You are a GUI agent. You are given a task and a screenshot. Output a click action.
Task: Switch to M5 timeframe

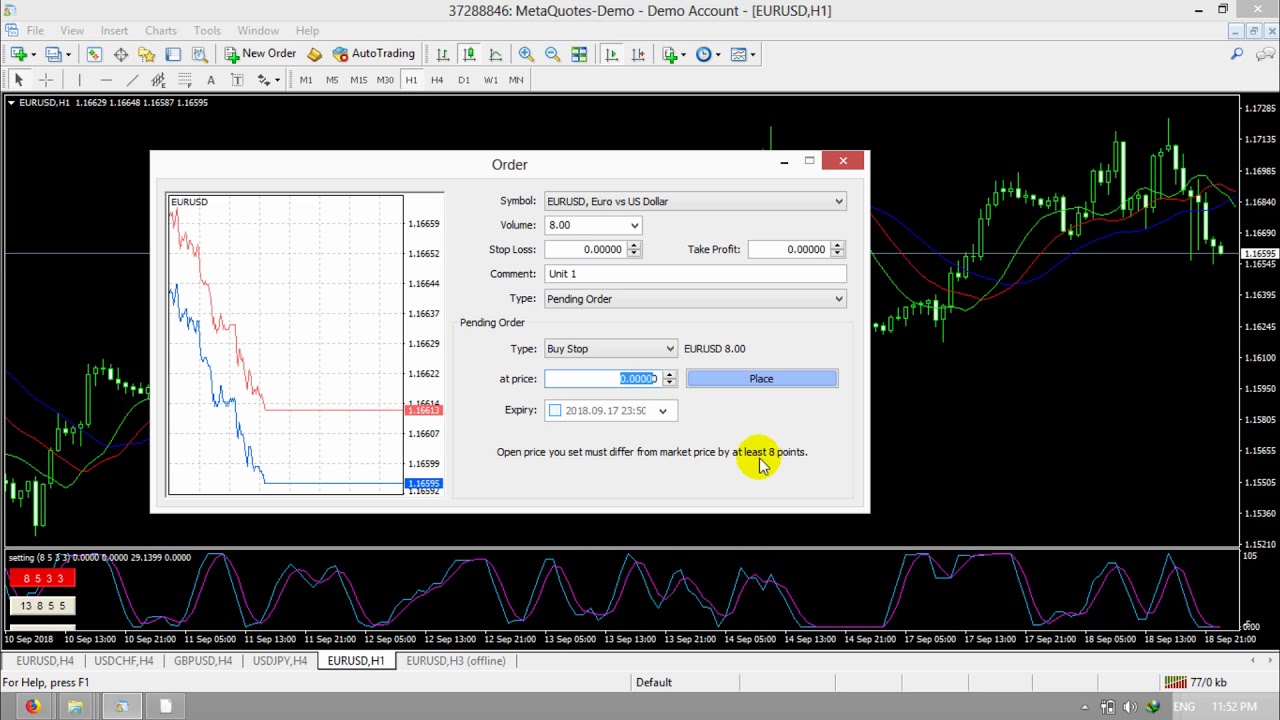pos(332,80)
